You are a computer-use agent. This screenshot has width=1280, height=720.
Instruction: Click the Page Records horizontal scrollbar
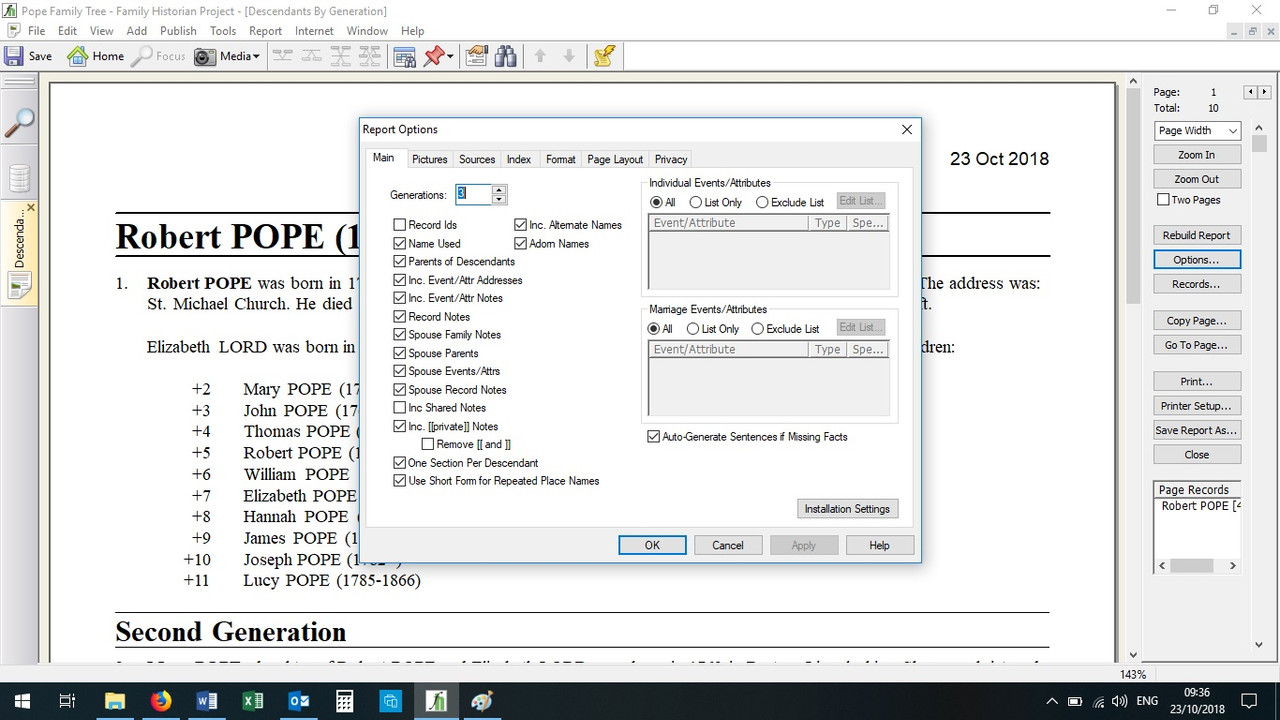[x=1196, y=566]
